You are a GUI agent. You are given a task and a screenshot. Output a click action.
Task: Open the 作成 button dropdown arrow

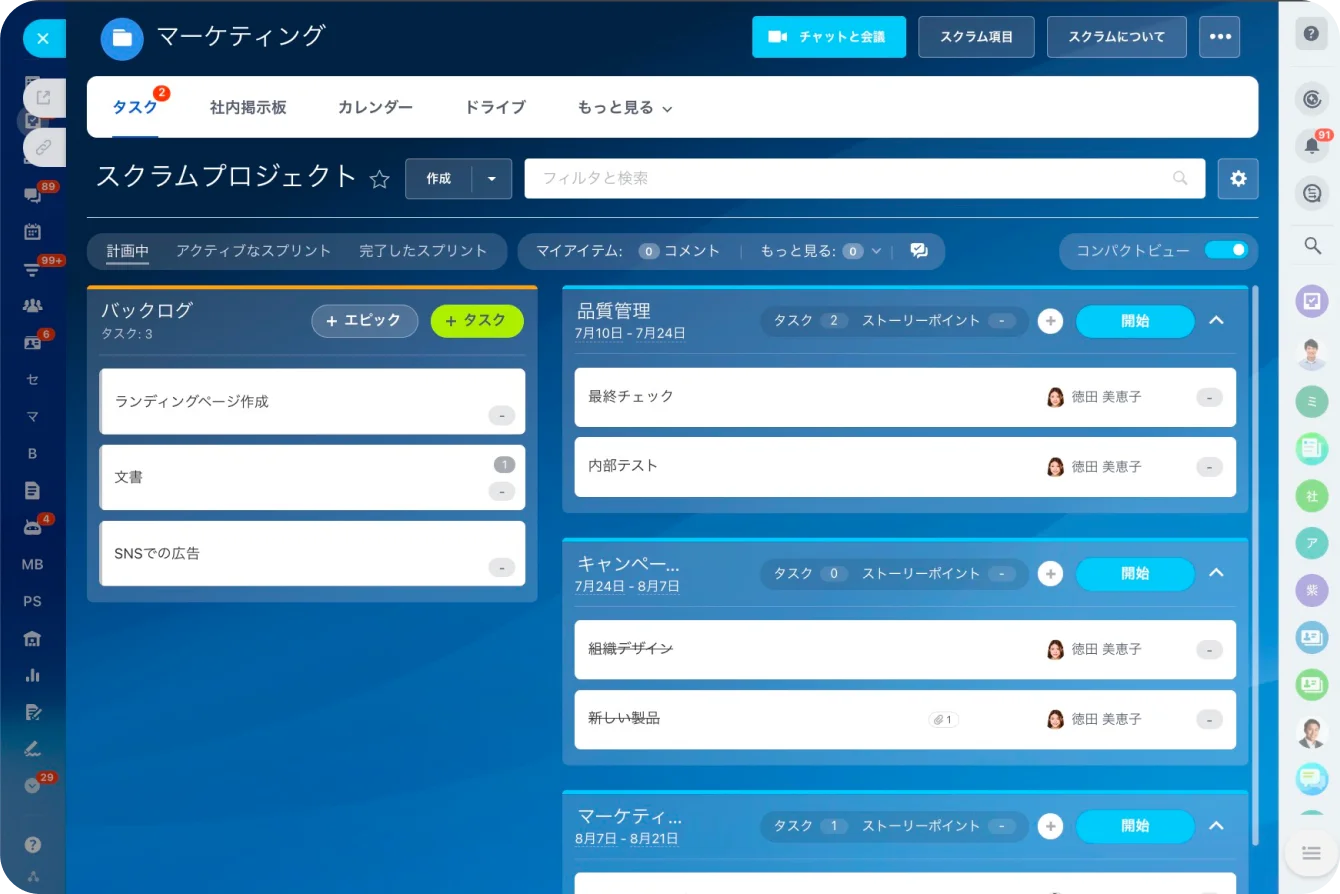[x=491, y=179]
